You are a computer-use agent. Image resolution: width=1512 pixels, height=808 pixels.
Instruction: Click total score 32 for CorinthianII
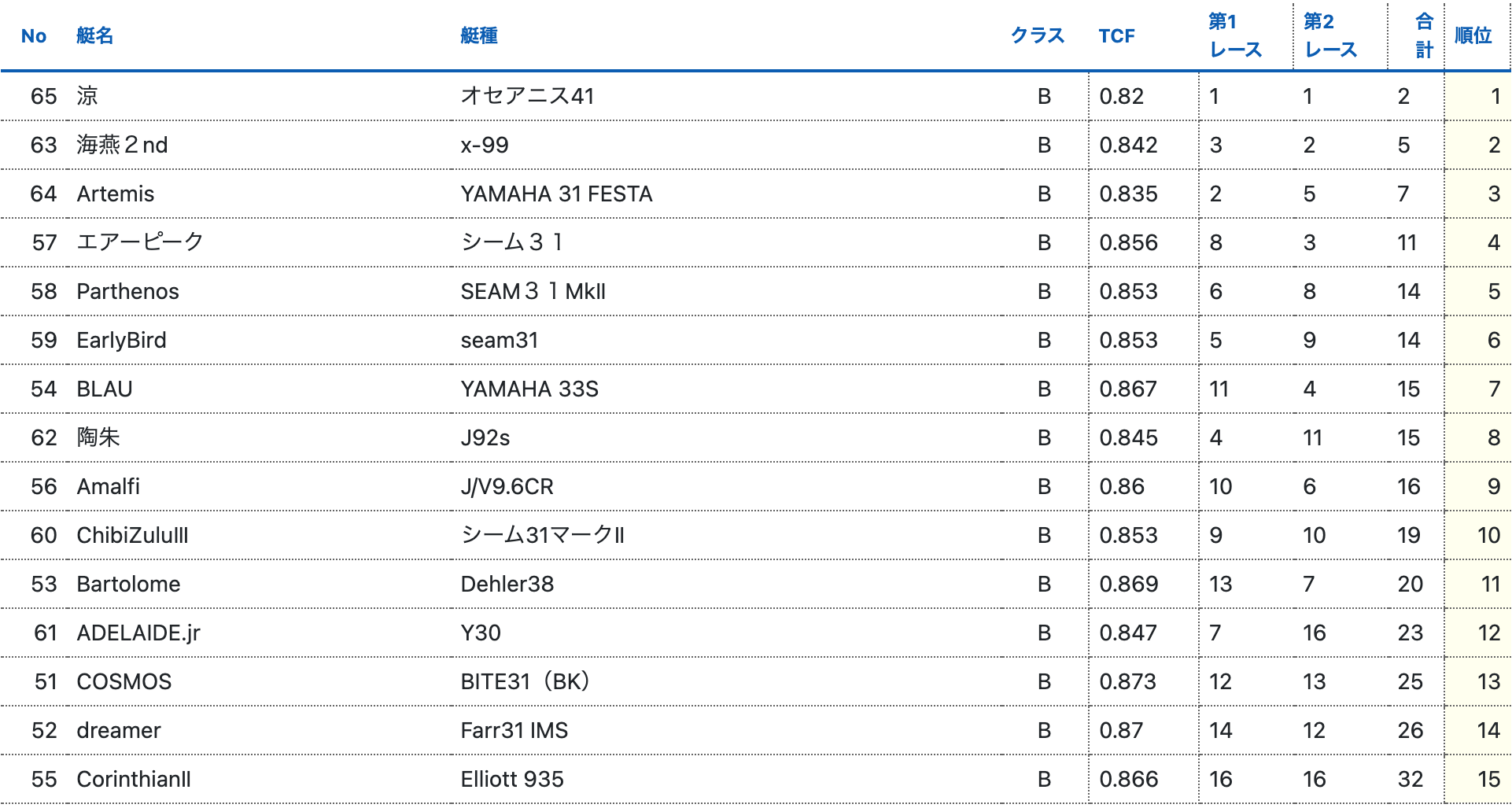click(x=1410, y=779)
